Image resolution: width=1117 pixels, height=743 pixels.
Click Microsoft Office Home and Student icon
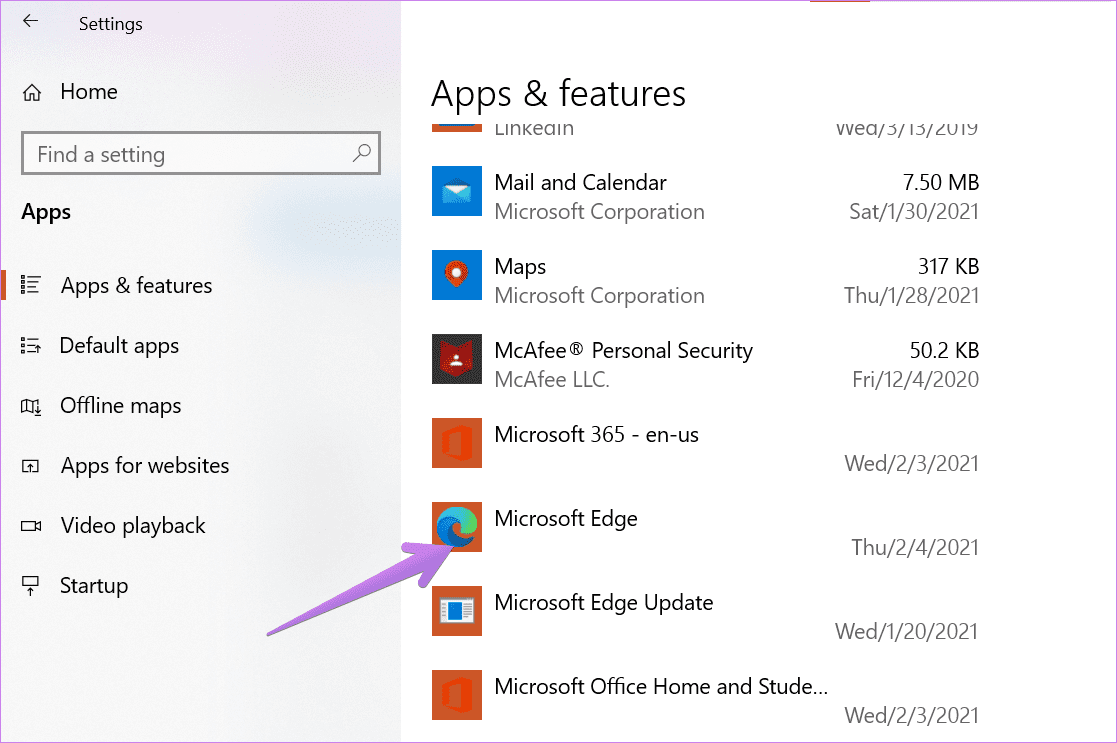(457, 695)
